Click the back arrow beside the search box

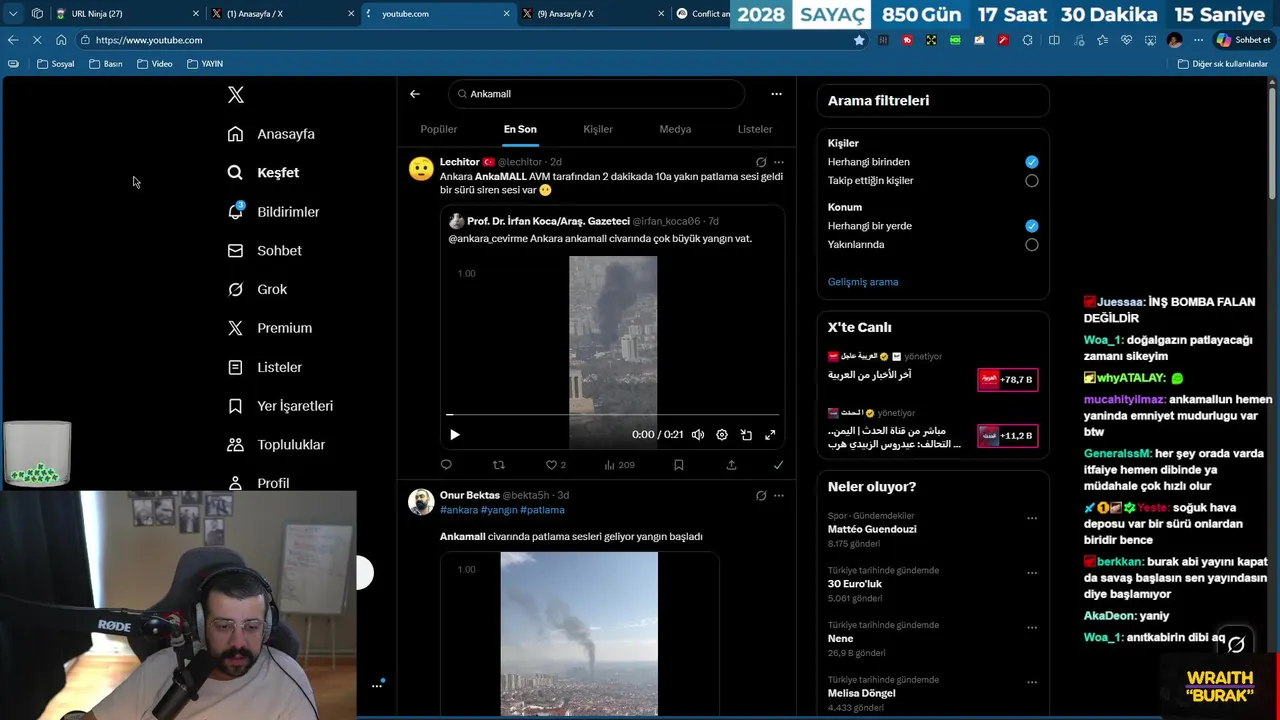[x=415, y=94]
